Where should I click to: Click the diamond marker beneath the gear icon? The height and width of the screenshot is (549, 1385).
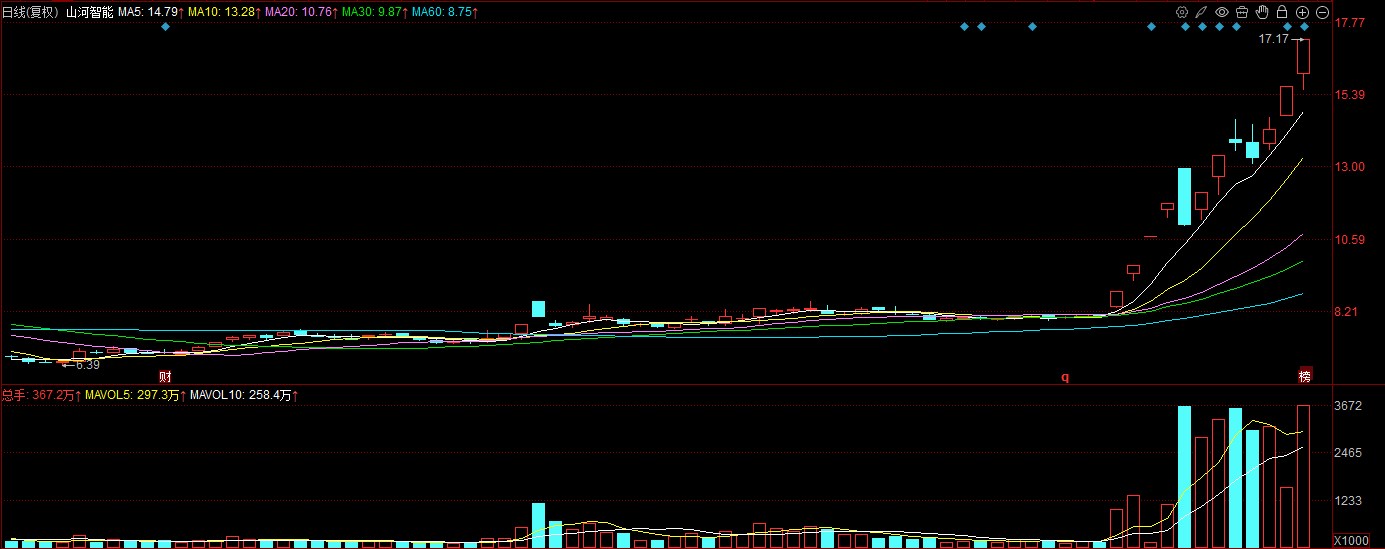(x=1186, y=27)
